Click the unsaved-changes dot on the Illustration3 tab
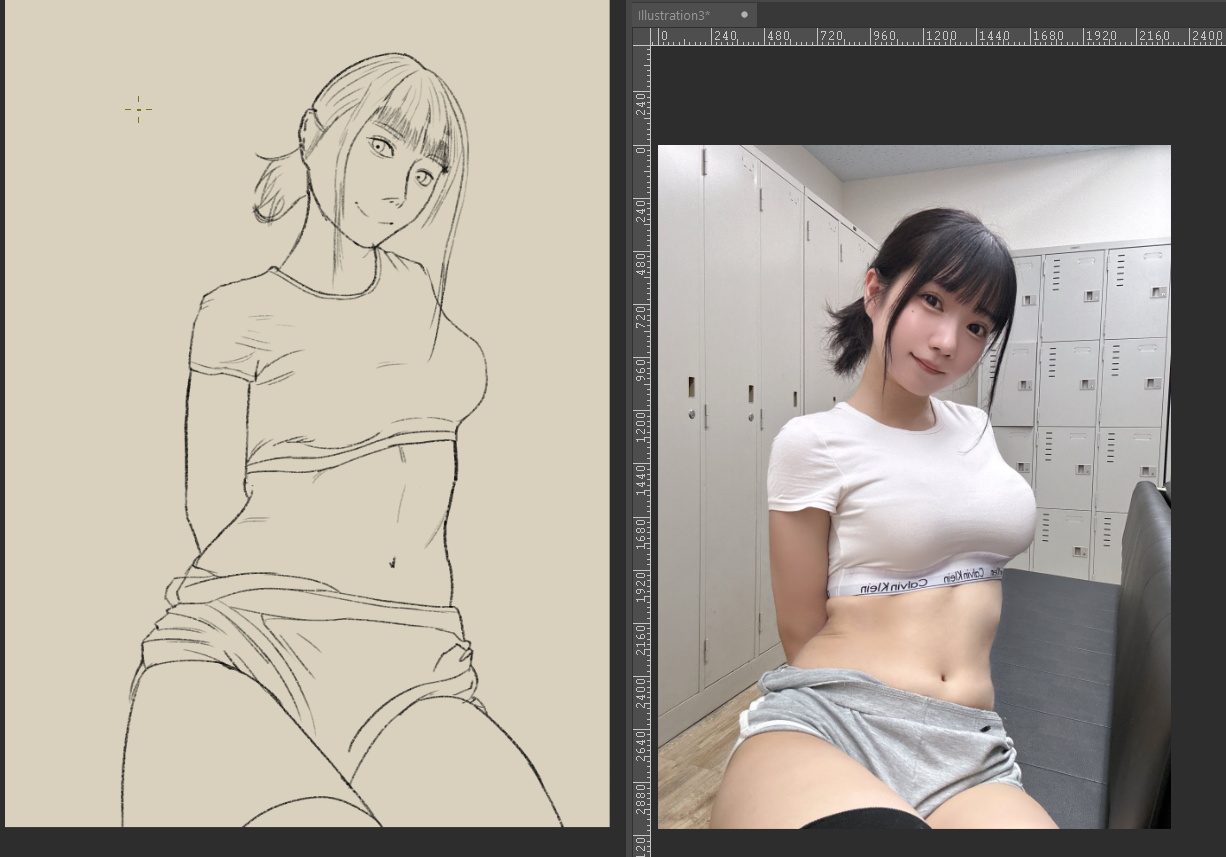The width and height of the screenshot is (1226, 857). click(x=744, y=15)
